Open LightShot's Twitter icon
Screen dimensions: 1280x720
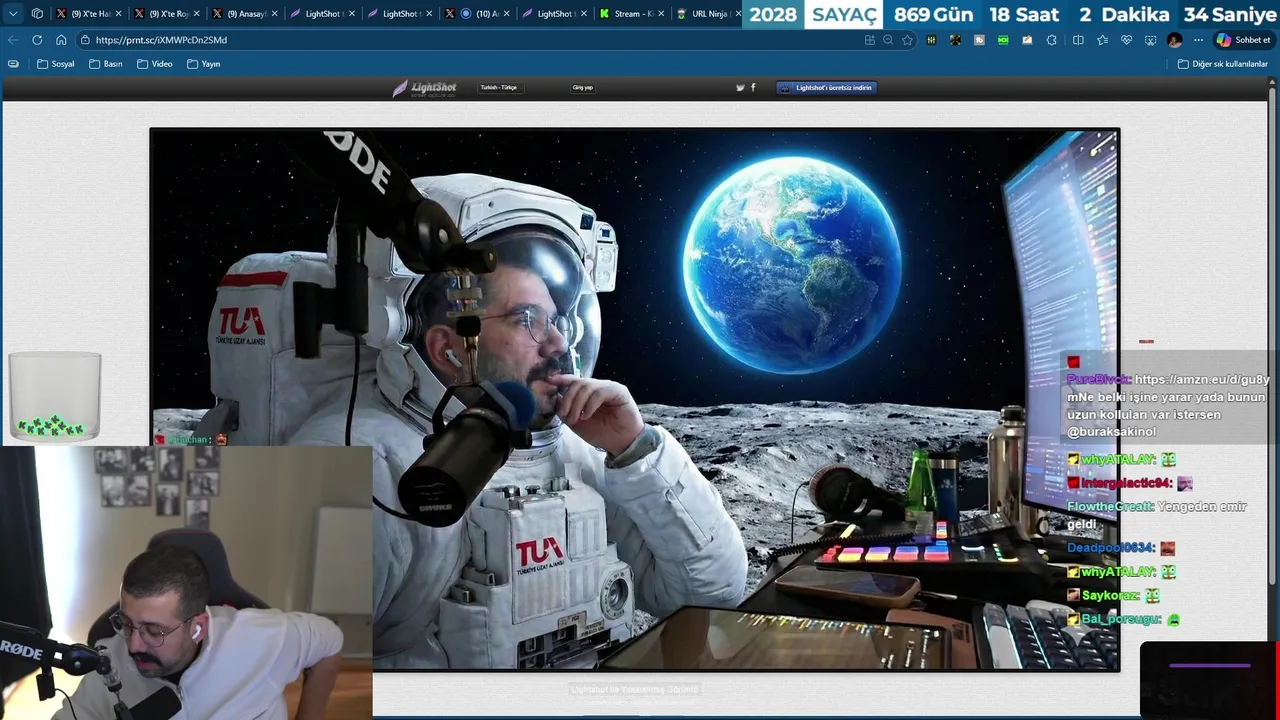[740, 88]
